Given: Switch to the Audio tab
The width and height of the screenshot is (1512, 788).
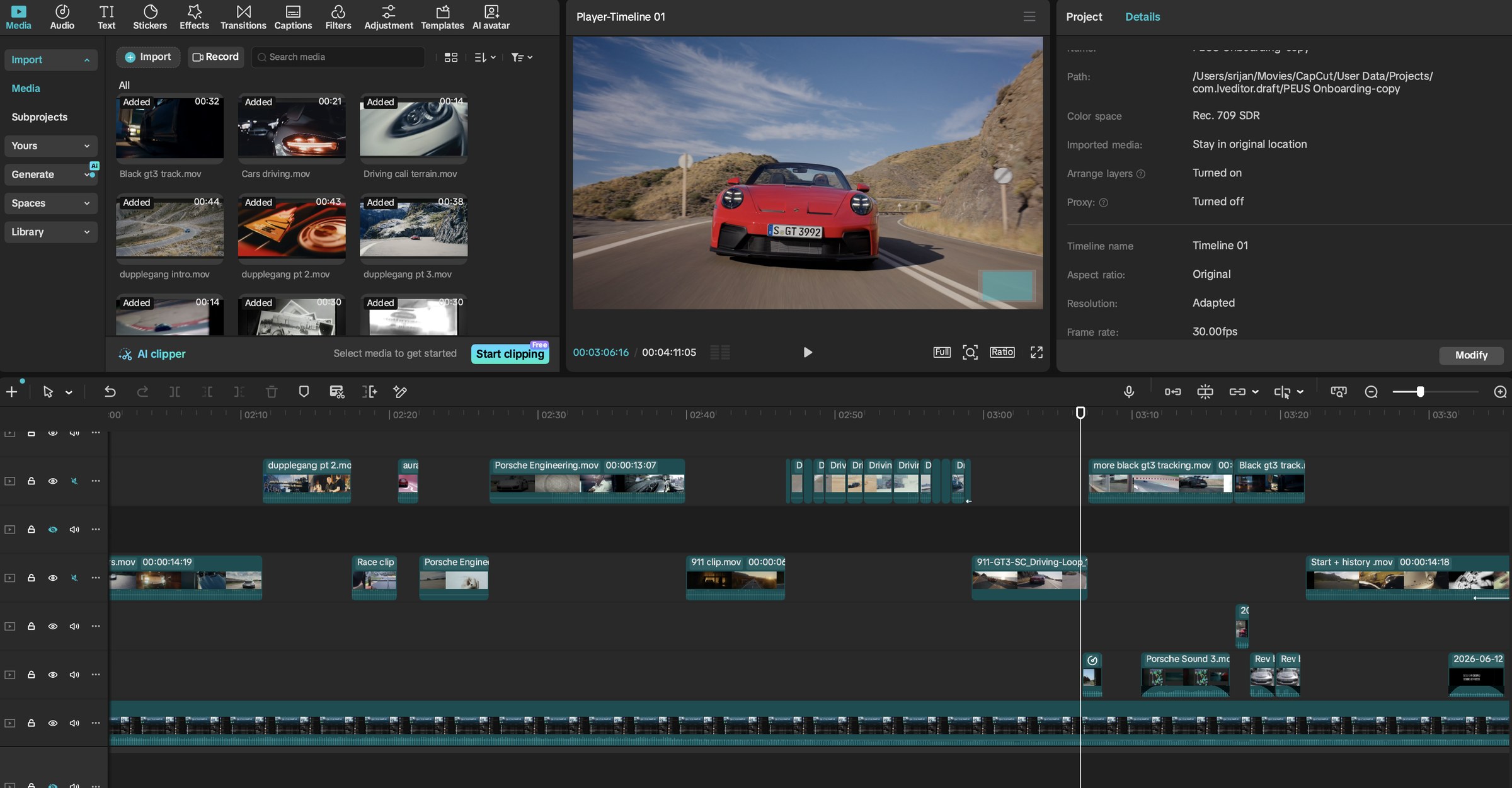Looking at the screenshot, I should tap(62, 17).
